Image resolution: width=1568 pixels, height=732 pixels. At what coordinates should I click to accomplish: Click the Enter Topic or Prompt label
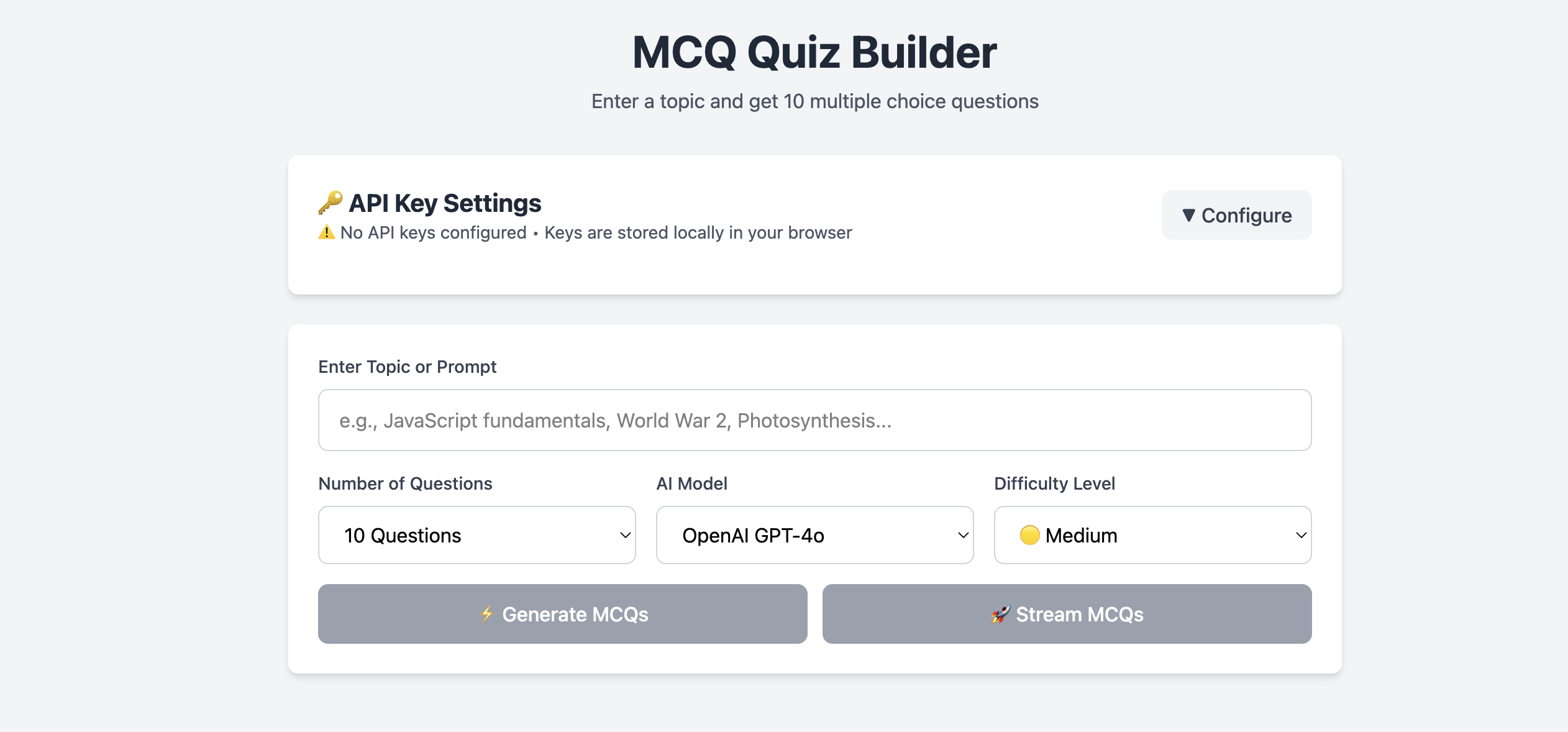pos(407,367)
